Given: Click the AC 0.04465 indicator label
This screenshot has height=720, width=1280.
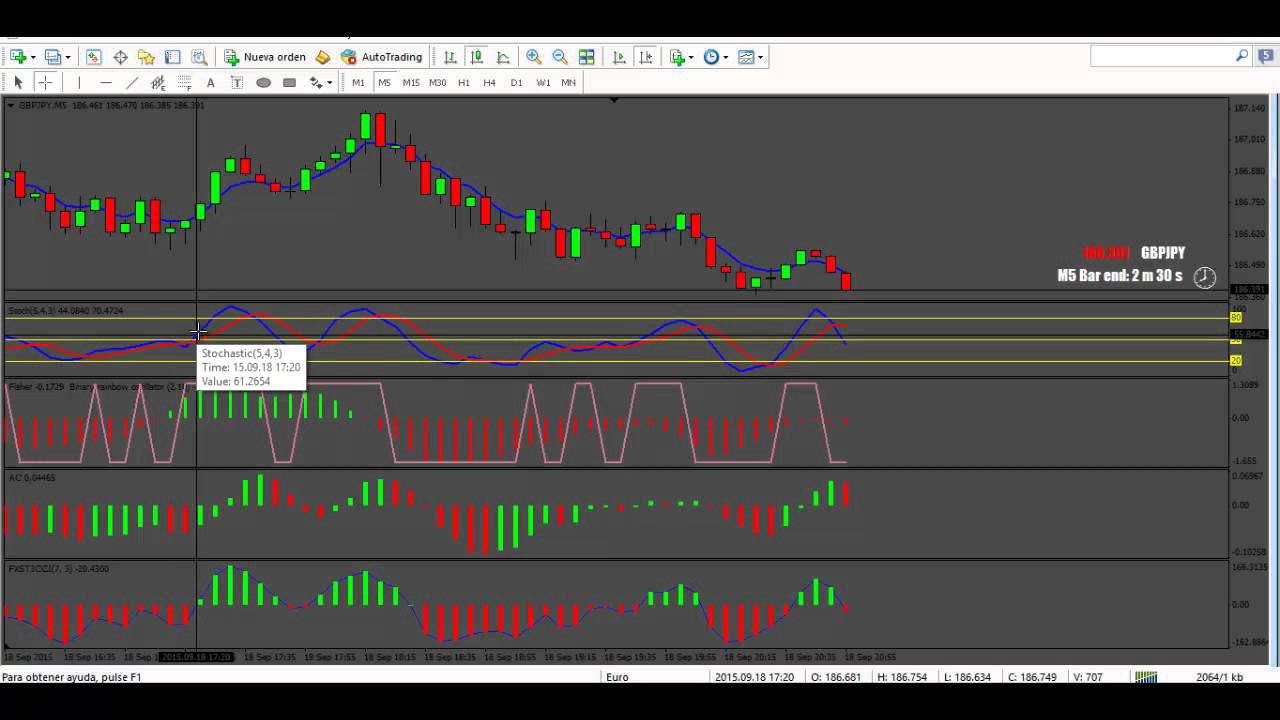Looking at the screenshot, I should click(32, 478).
